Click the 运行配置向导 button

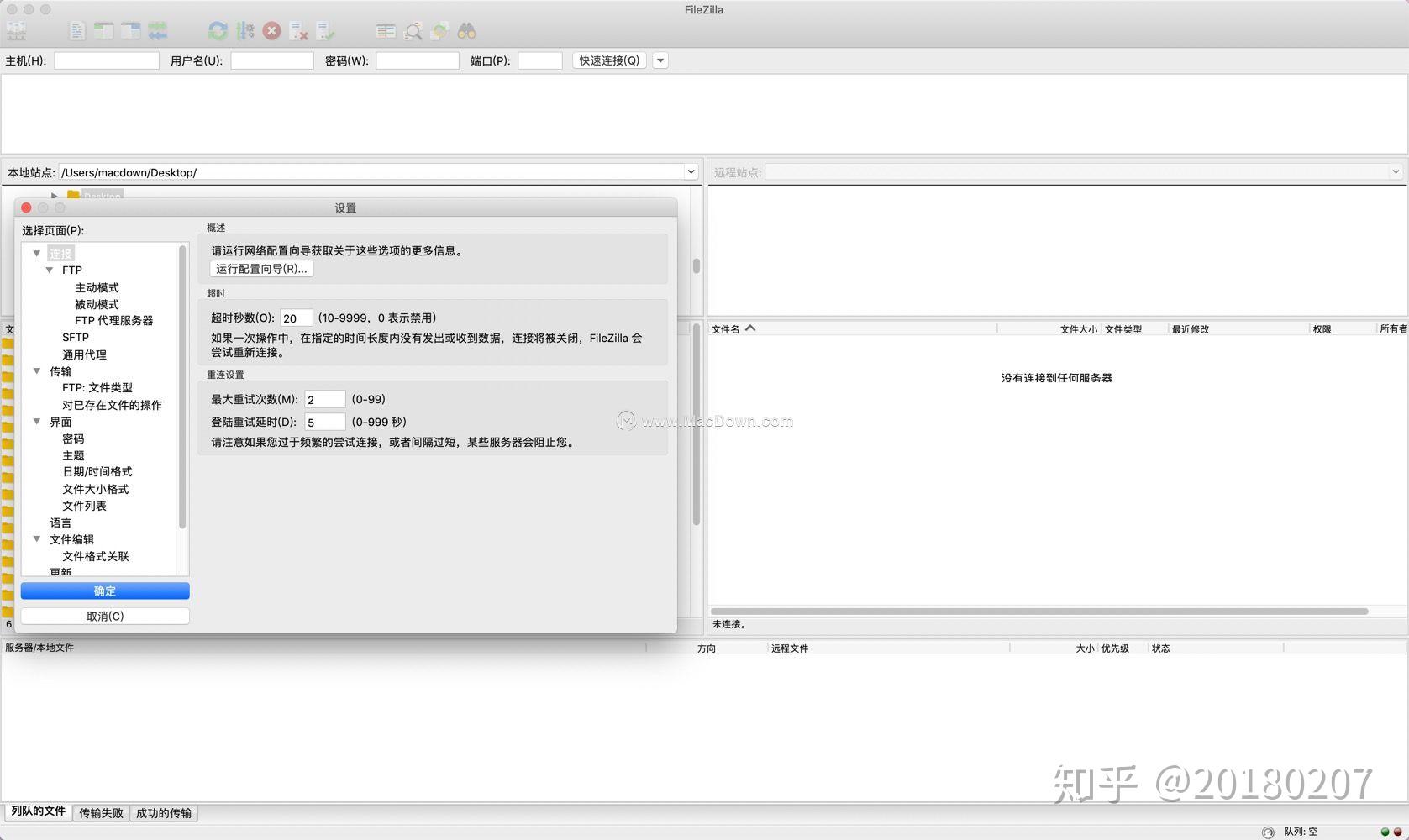click(261, 269)
